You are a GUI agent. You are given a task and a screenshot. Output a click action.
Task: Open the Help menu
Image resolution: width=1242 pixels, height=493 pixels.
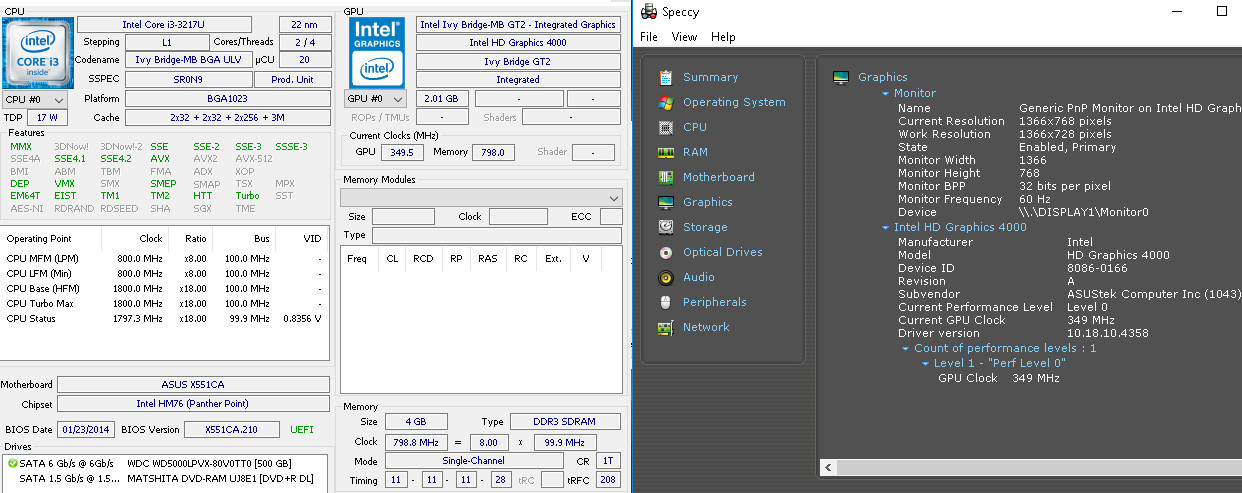click(723, 37)
